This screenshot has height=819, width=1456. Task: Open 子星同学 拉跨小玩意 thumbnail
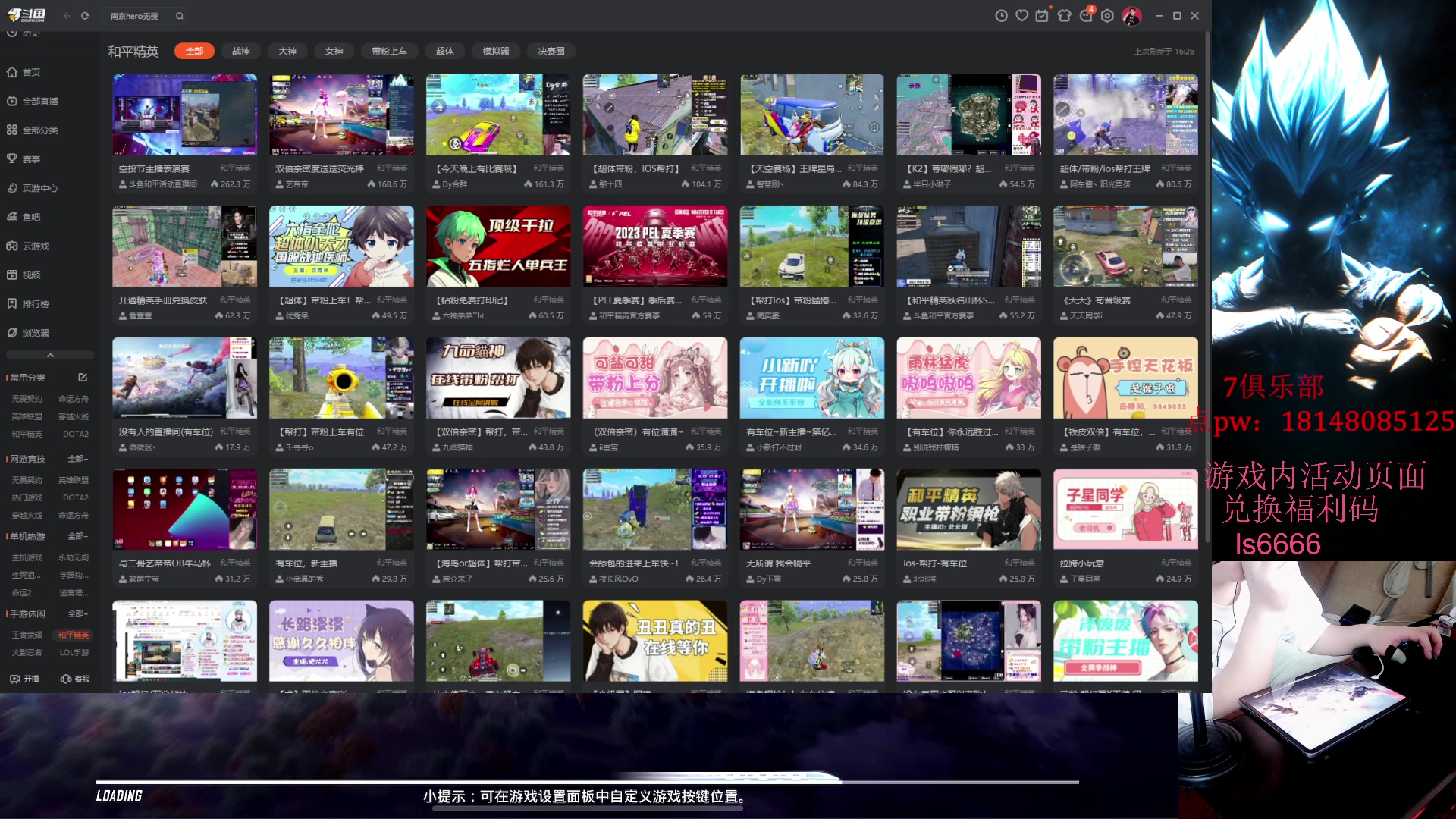1125,510
